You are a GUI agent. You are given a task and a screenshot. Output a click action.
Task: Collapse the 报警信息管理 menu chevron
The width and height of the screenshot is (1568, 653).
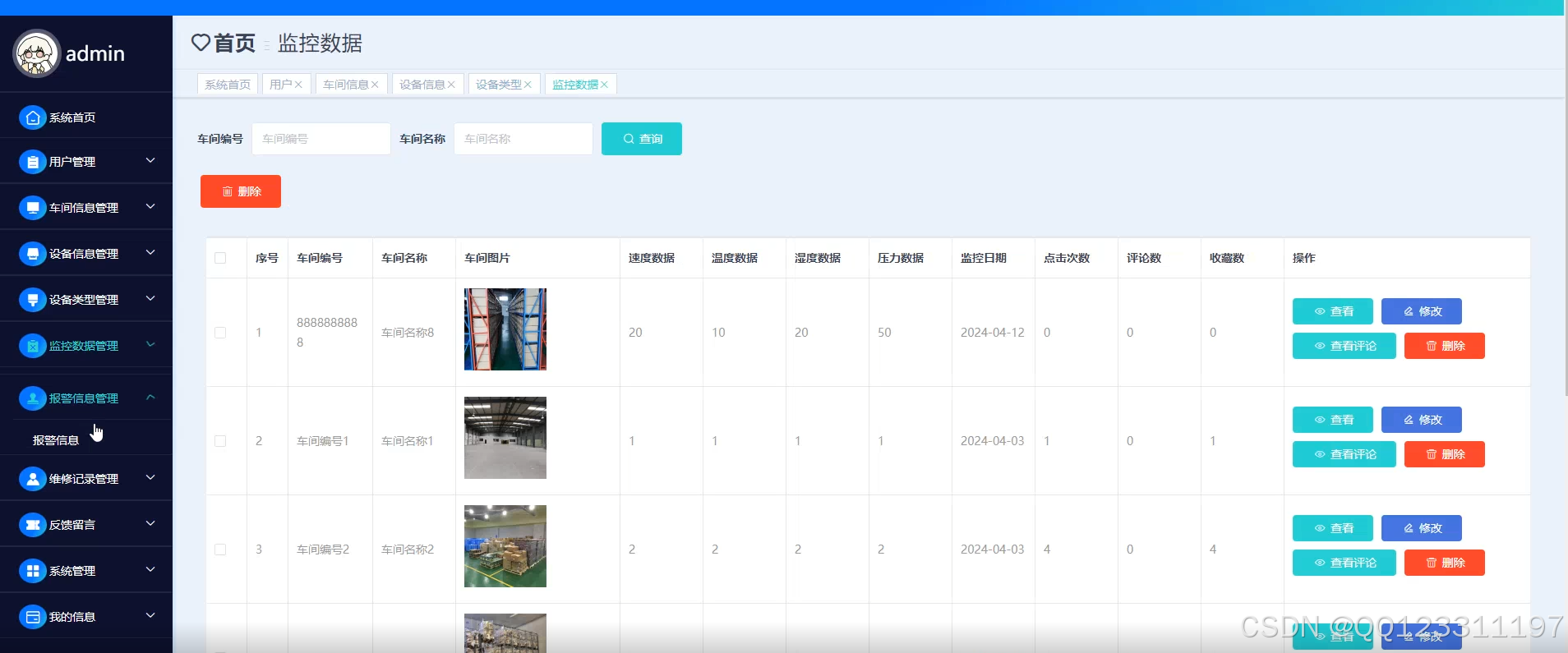[150, 398]
